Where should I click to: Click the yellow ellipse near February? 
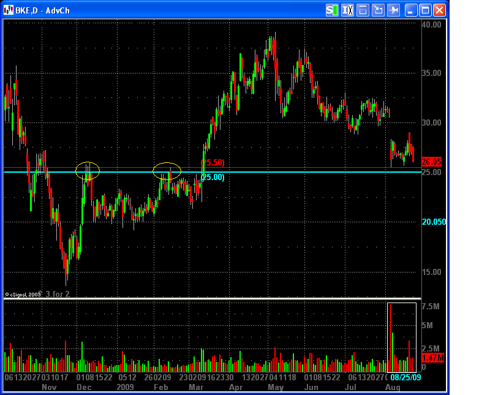167,171
